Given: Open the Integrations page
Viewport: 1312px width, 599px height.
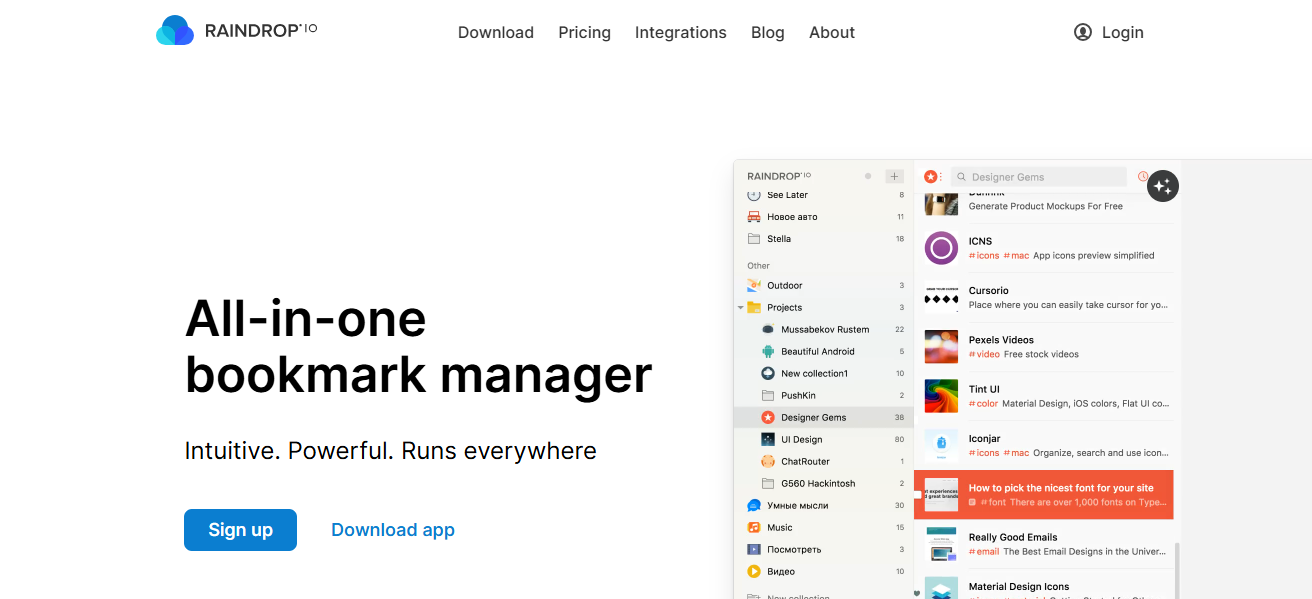Looking at the screenshot, I should point(681,32).
